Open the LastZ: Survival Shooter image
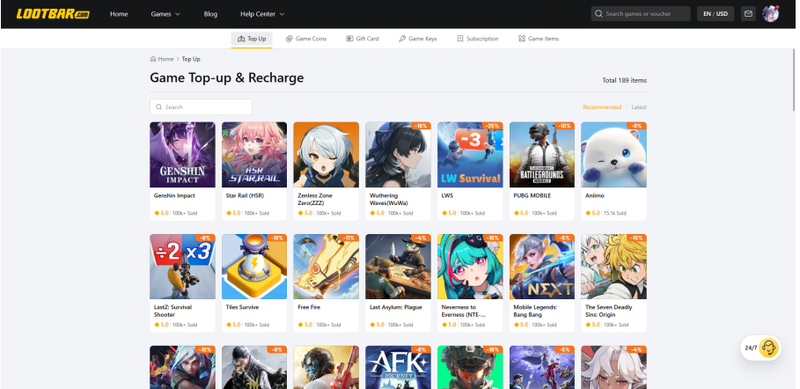Image resolution: width=800 pixels, height=389 pixels. pos(182,266)
